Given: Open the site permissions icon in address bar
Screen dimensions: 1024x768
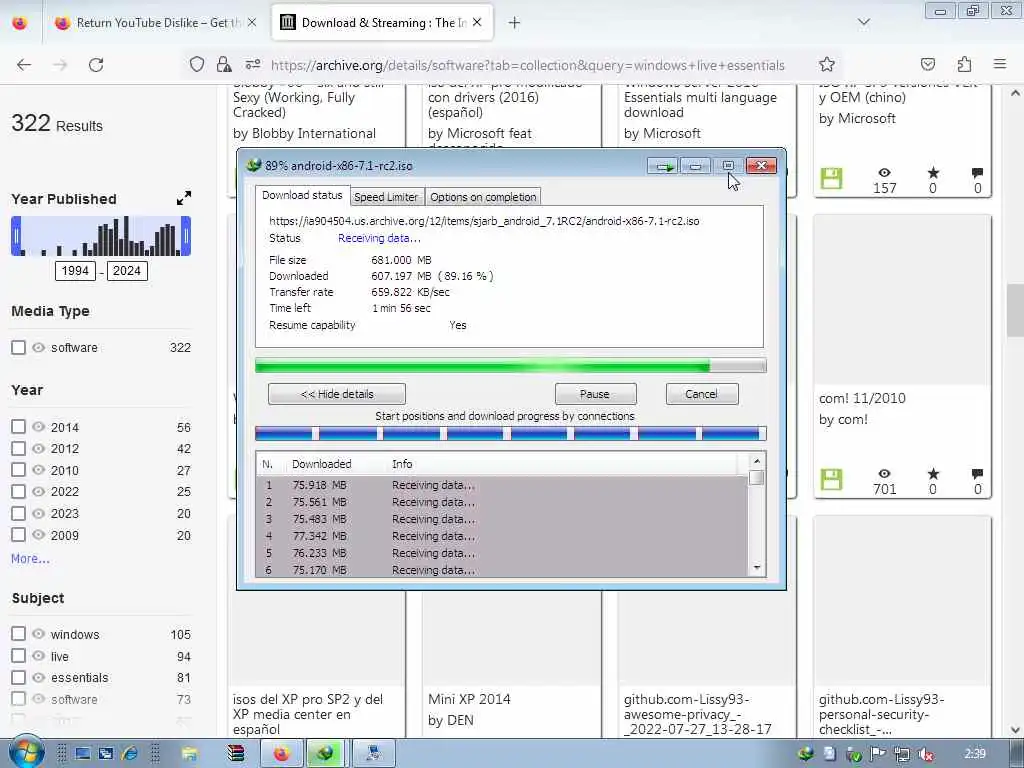Looking at the screenshot, I should [253, 65].
